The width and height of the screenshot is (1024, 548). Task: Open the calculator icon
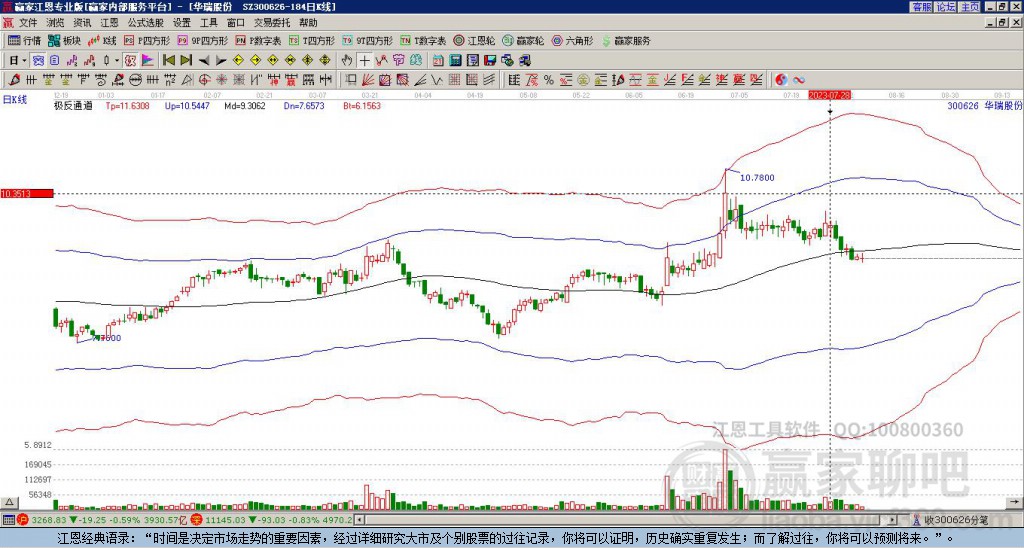[456, 61]
